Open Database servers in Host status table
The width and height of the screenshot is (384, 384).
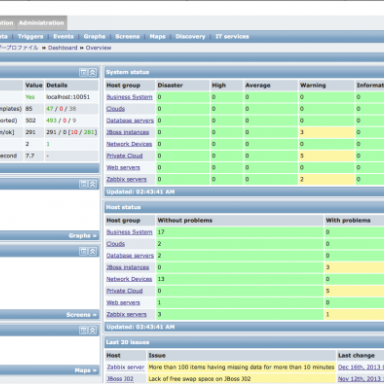coord(130,256)
